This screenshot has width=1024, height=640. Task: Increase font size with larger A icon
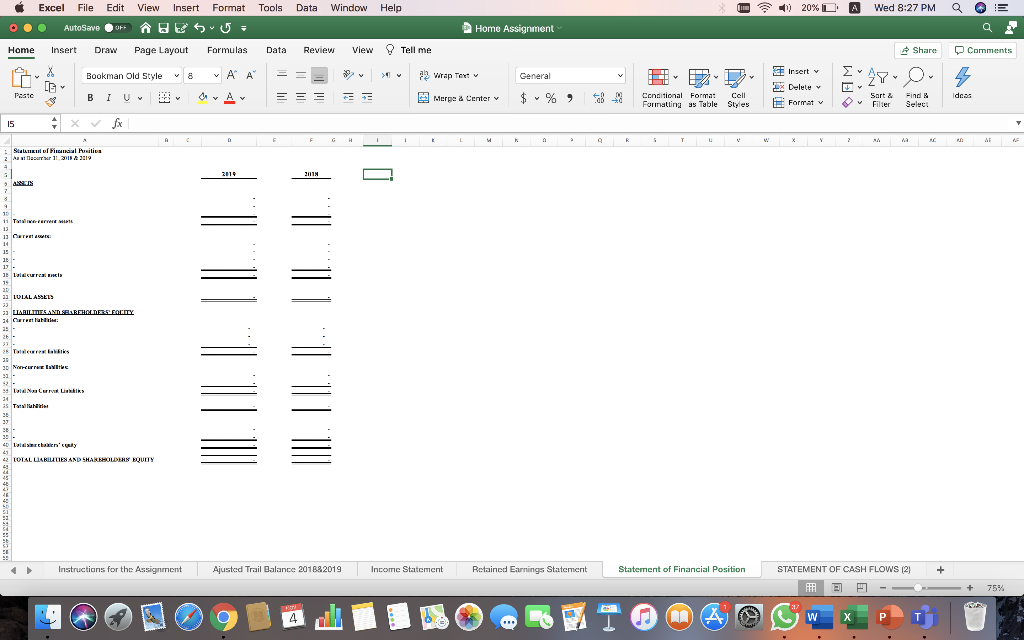coord(232,76)
